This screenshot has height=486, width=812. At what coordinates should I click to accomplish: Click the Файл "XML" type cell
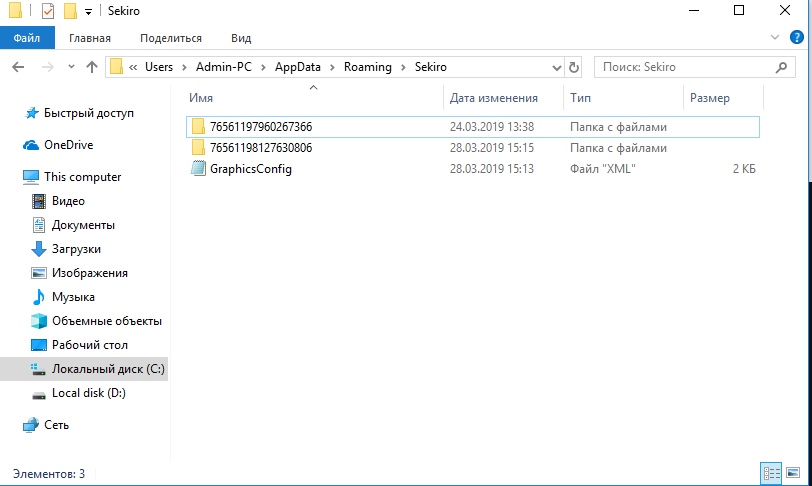pos(602,169)
